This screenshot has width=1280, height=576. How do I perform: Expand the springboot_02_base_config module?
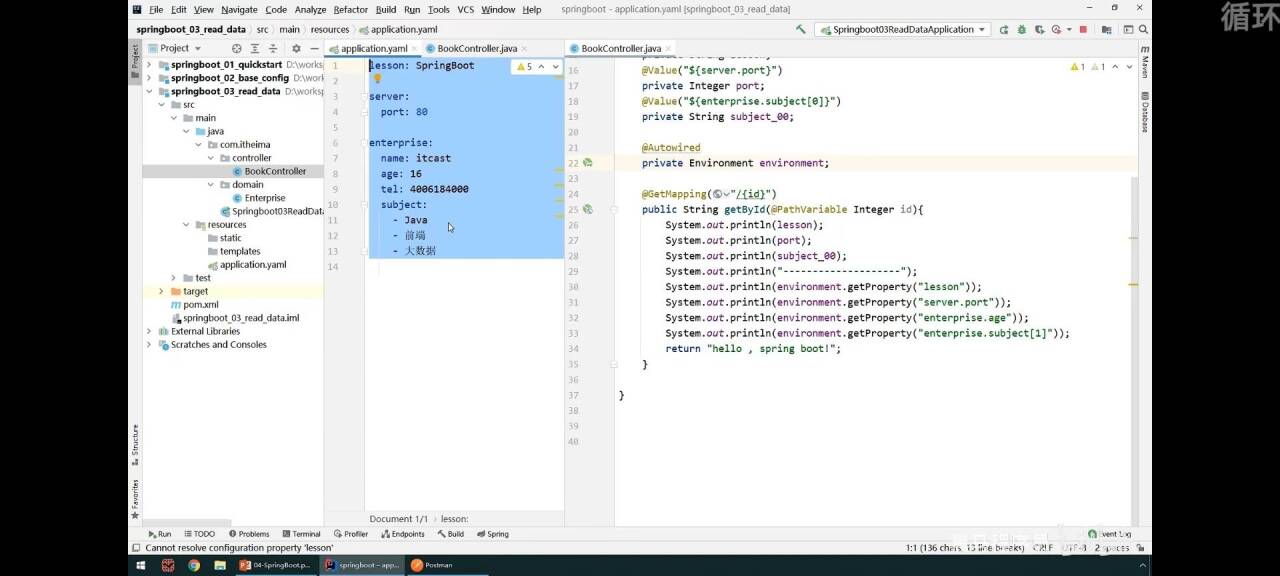[149, 78]
